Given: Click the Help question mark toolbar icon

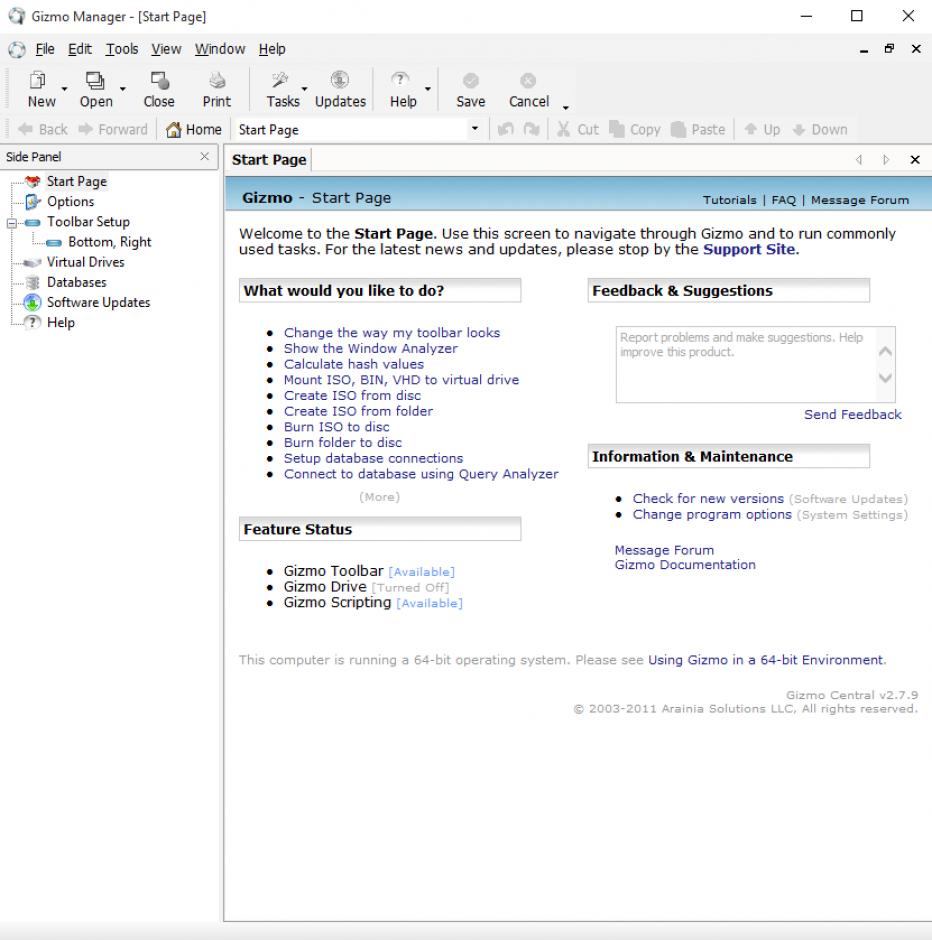Looking at the screenshot, I should tap(400, 80).
